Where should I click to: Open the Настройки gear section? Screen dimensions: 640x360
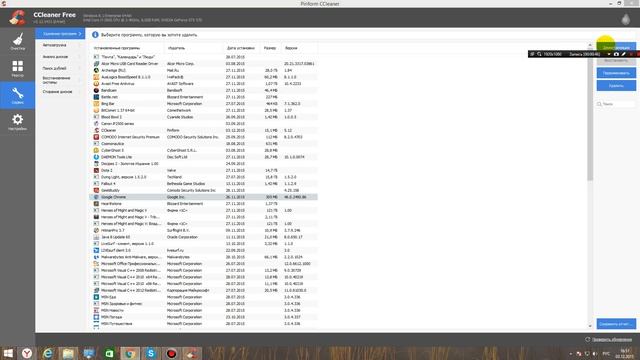tap(18, 122)
